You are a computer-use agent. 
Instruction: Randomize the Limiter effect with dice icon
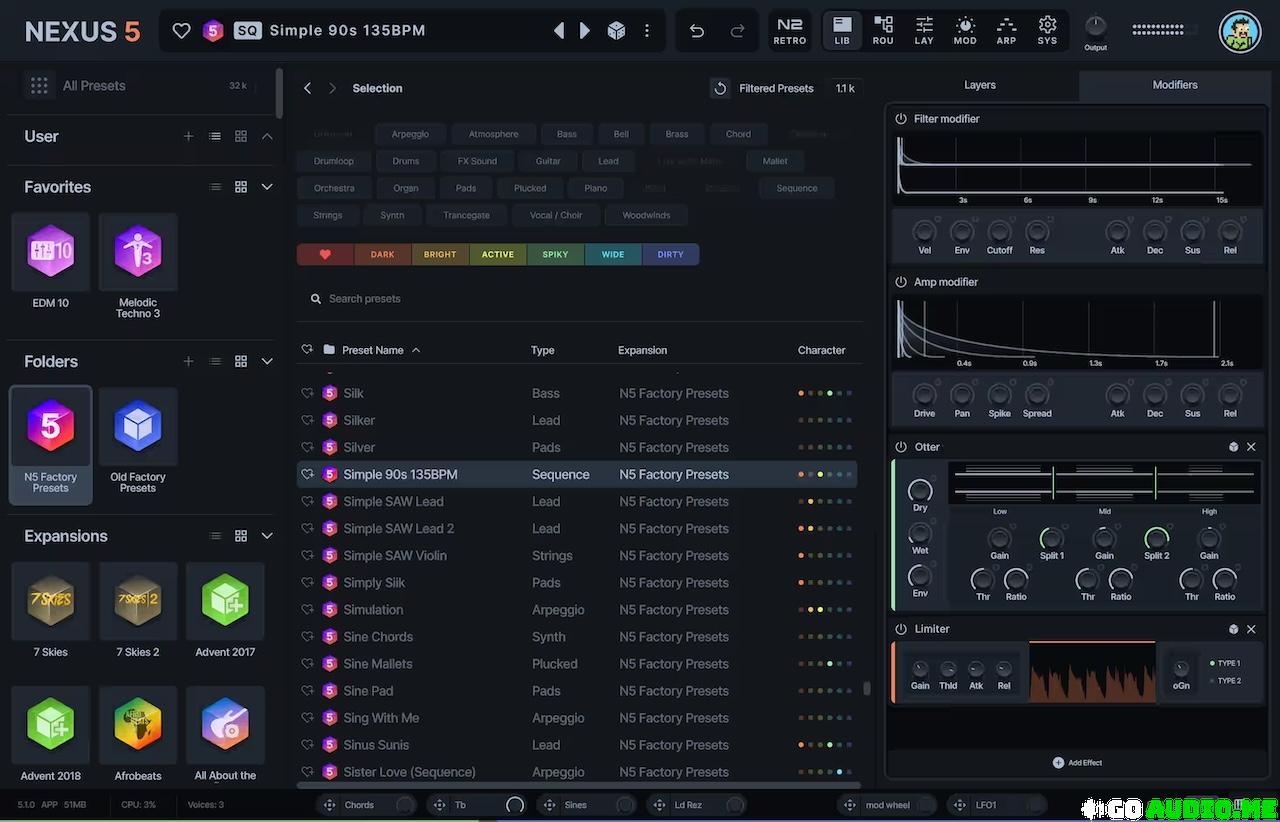(1233, 629)
